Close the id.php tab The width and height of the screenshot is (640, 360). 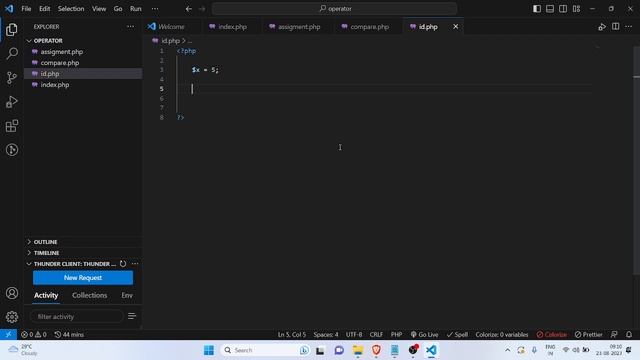pyautogui.click(x=456, y=27)
